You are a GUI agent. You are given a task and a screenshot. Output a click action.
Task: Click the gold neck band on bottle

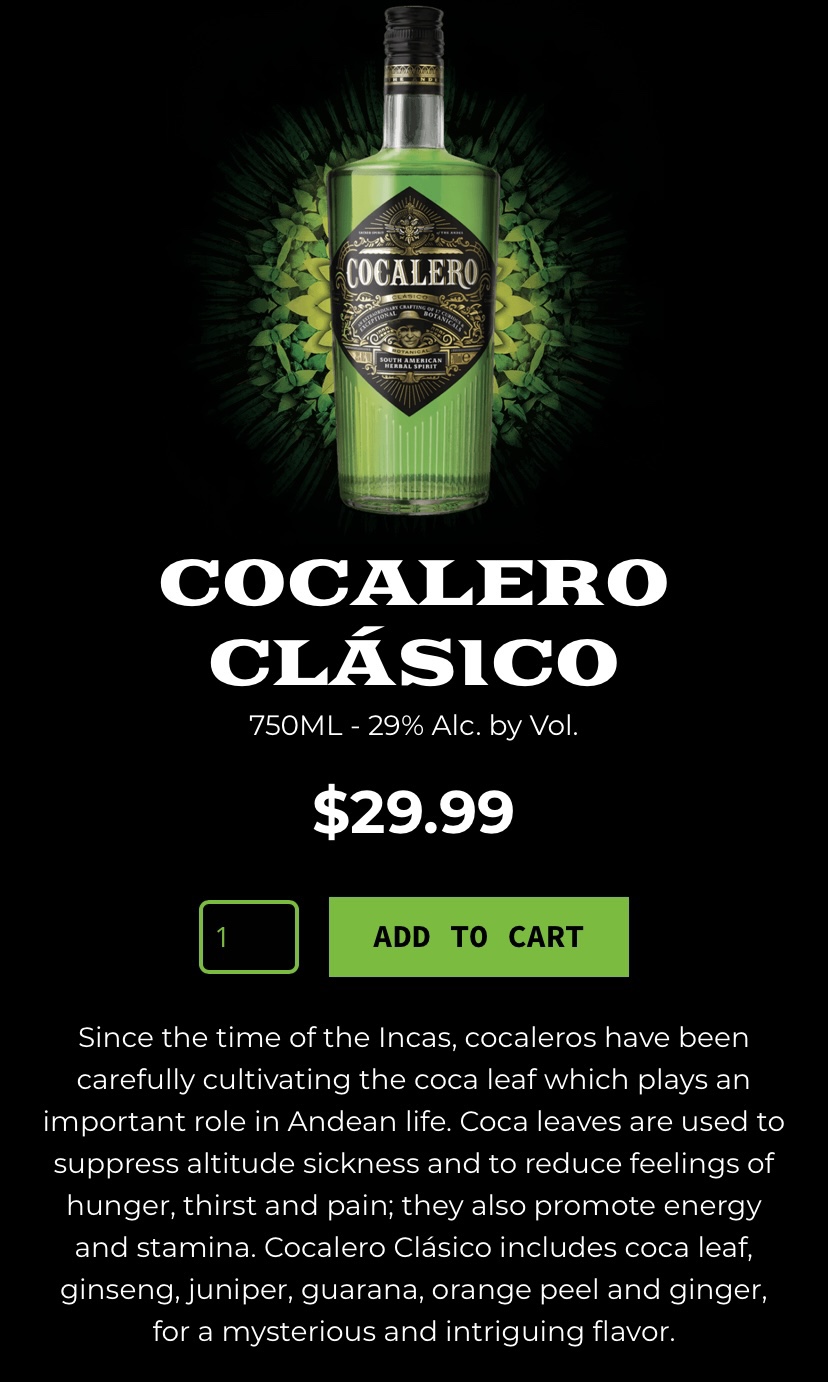point(414,77)
